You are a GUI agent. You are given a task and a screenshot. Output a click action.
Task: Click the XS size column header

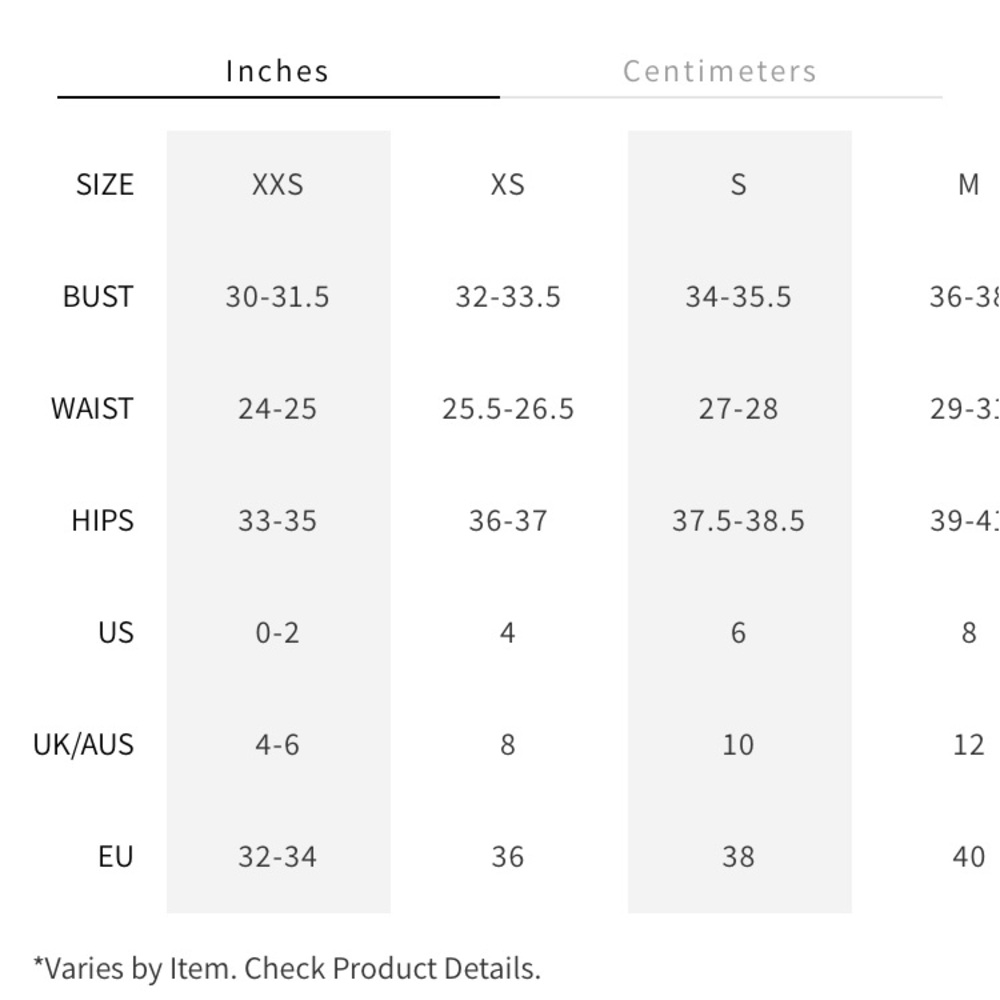[508, 184]
